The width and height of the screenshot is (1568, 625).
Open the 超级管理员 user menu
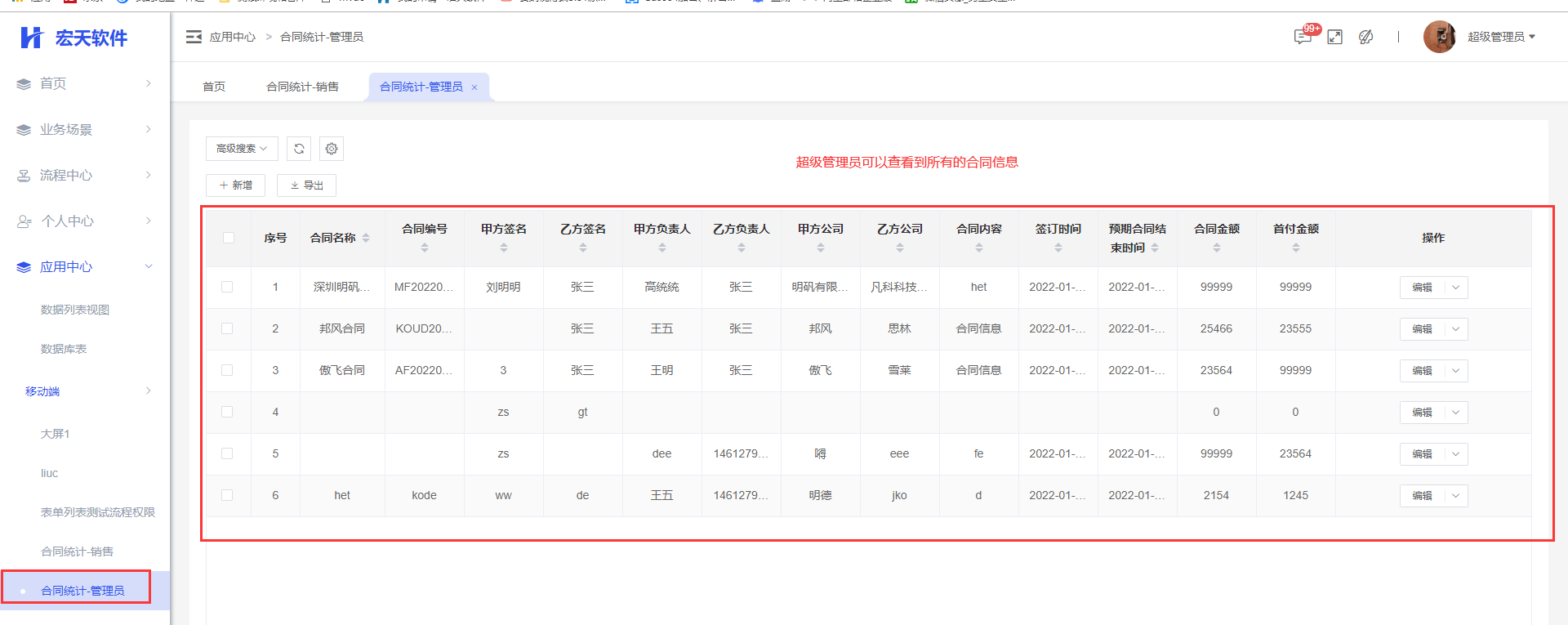pos(1501,37)
